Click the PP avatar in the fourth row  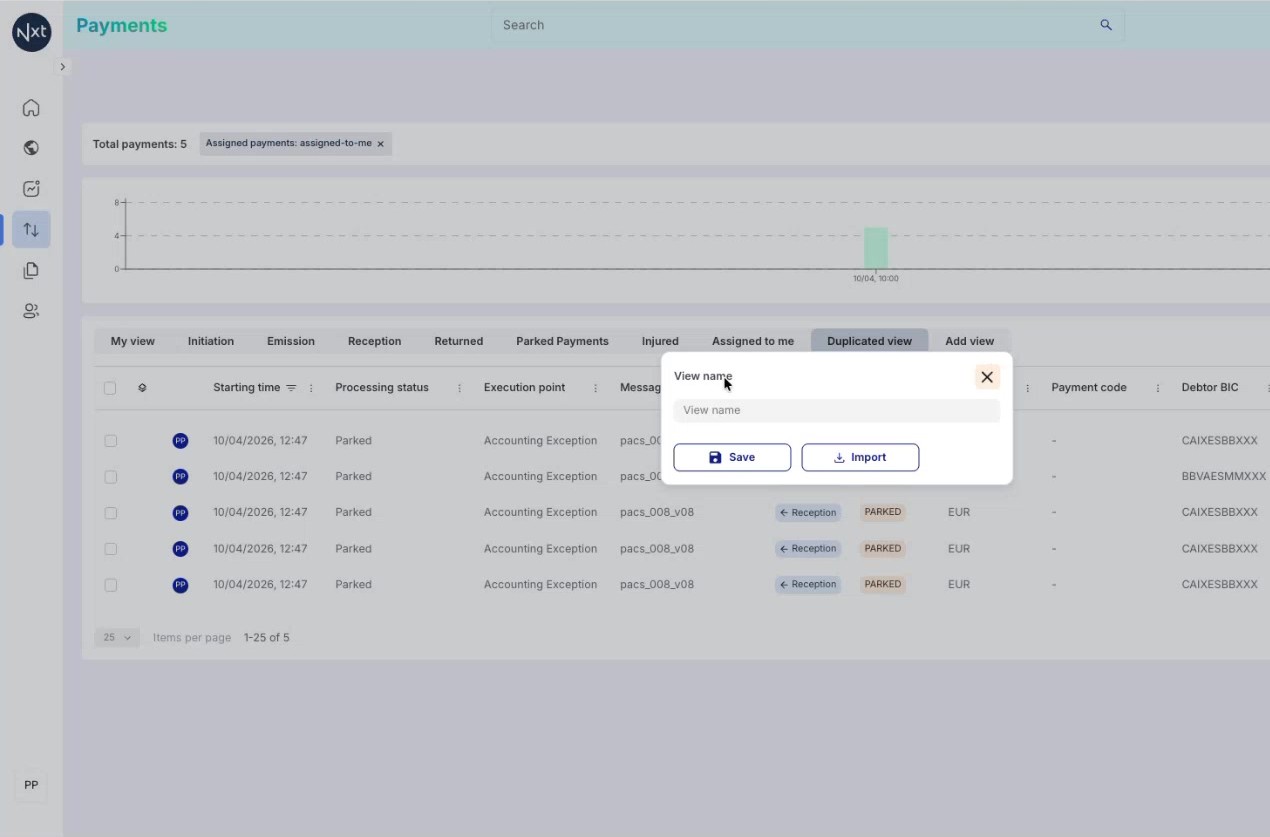[180, 549]
